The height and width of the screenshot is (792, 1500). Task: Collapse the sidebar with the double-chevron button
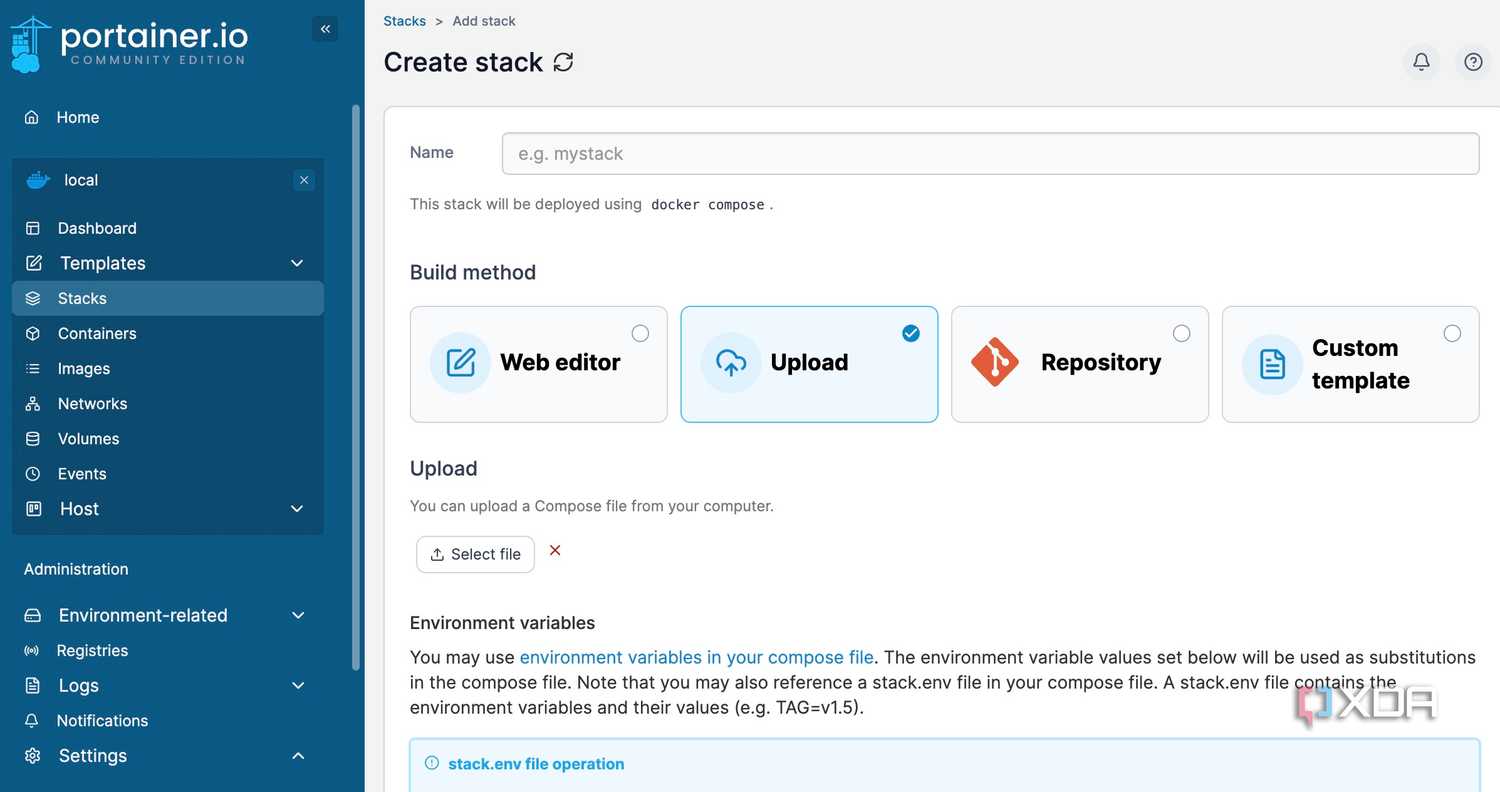pyautogui.click(x=325, y=29)
